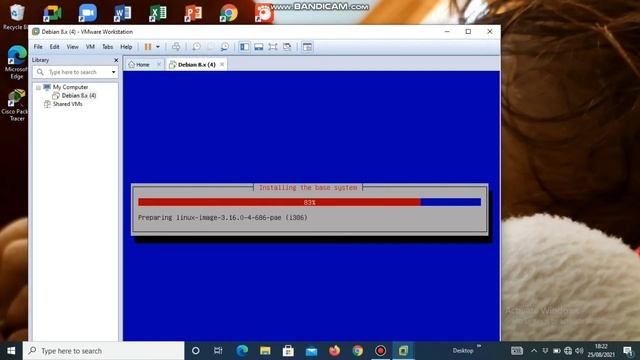
Task: Click the 83% installation progress bar
Action: click(x=309, y=202)
